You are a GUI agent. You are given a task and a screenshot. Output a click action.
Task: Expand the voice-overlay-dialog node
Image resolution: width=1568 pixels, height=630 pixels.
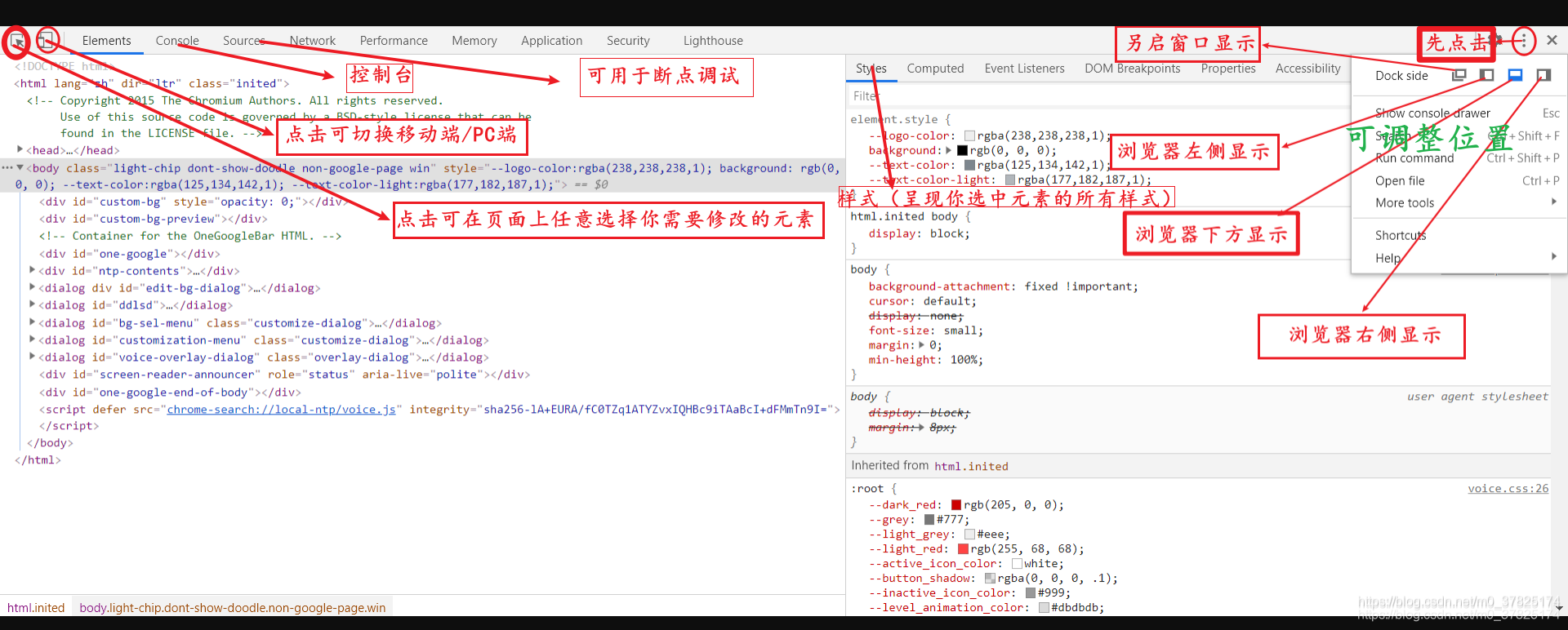(x=33, y=357)
